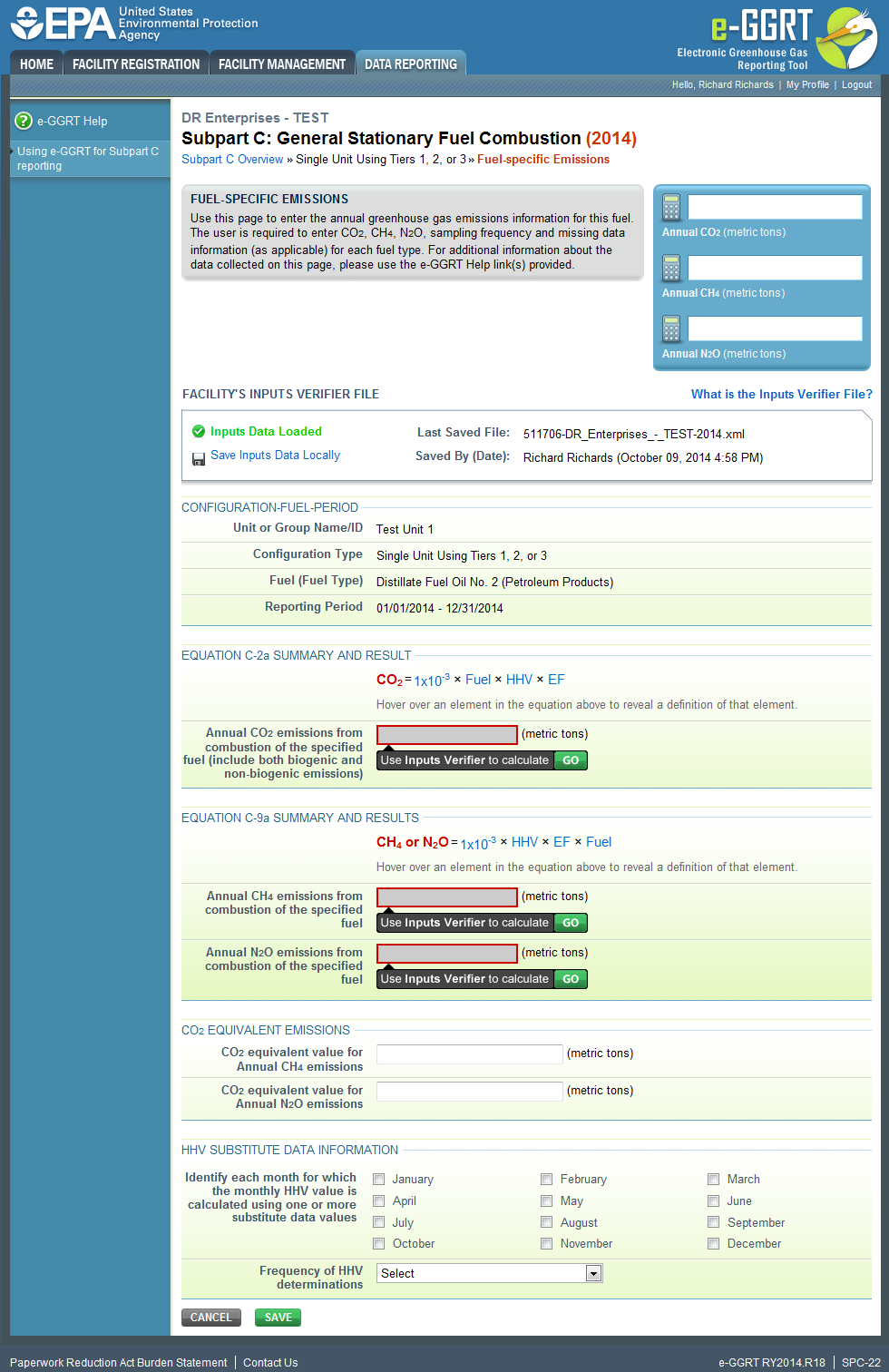
Task: Click the red-bordered Annual CH4 emissions field
Action: pyautogui.click(x=447, y=897)
